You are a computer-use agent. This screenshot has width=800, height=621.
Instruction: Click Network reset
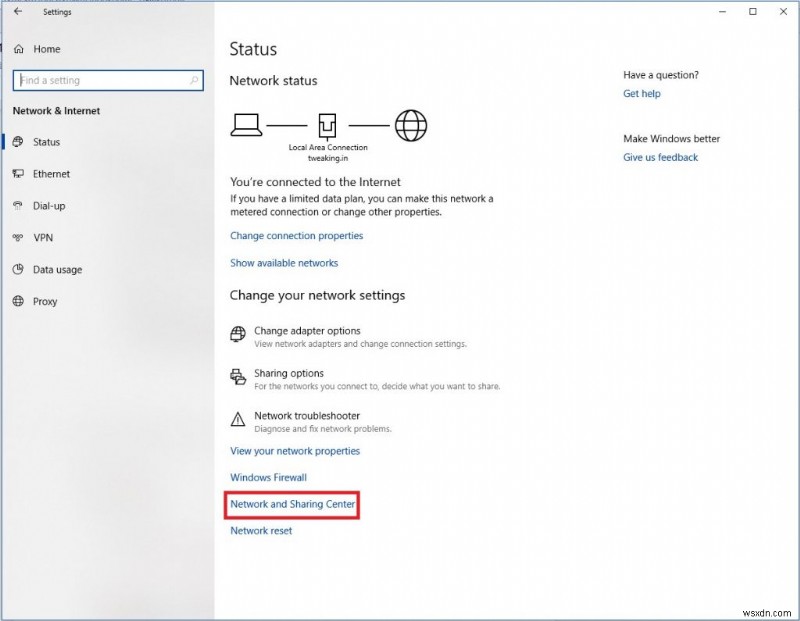[x=261, y=530]
